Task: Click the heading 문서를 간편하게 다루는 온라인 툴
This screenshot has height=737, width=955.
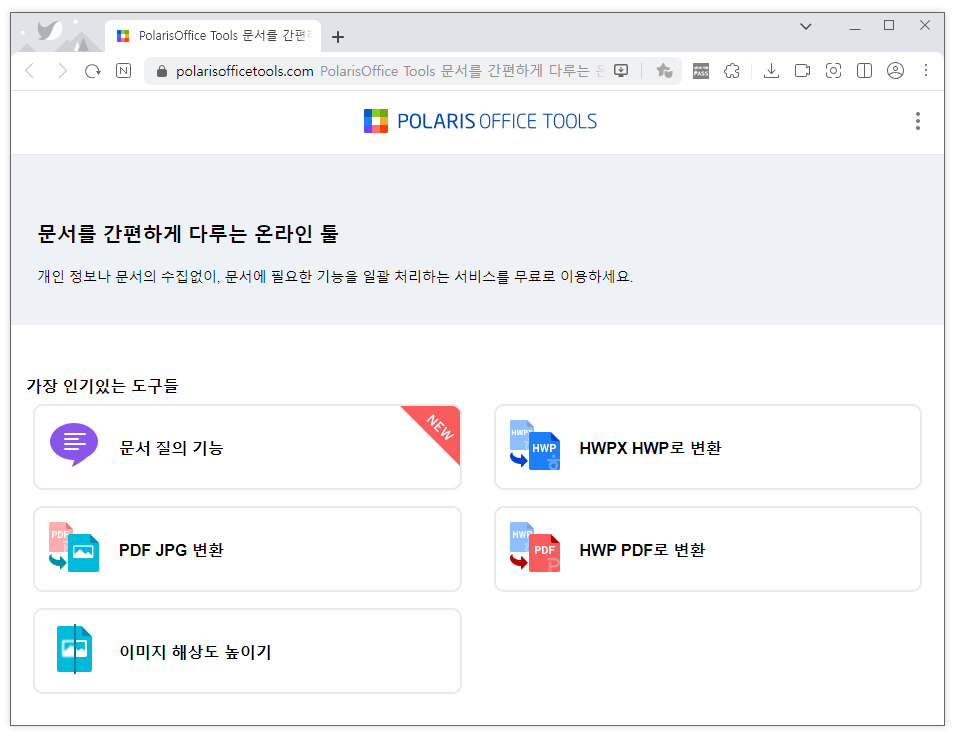Action: point(188,233)
